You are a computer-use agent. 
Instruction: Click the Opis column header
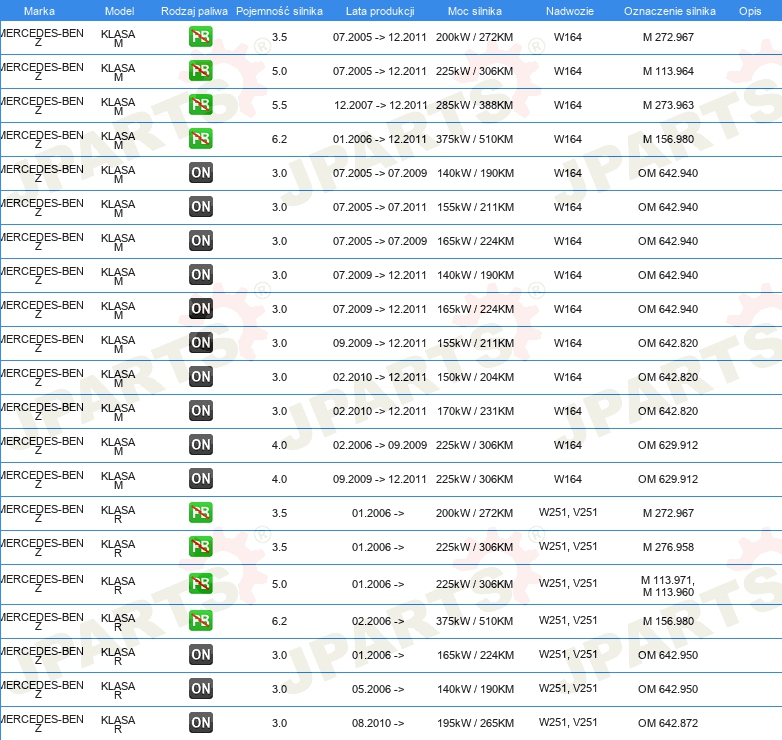pos(750,11)
